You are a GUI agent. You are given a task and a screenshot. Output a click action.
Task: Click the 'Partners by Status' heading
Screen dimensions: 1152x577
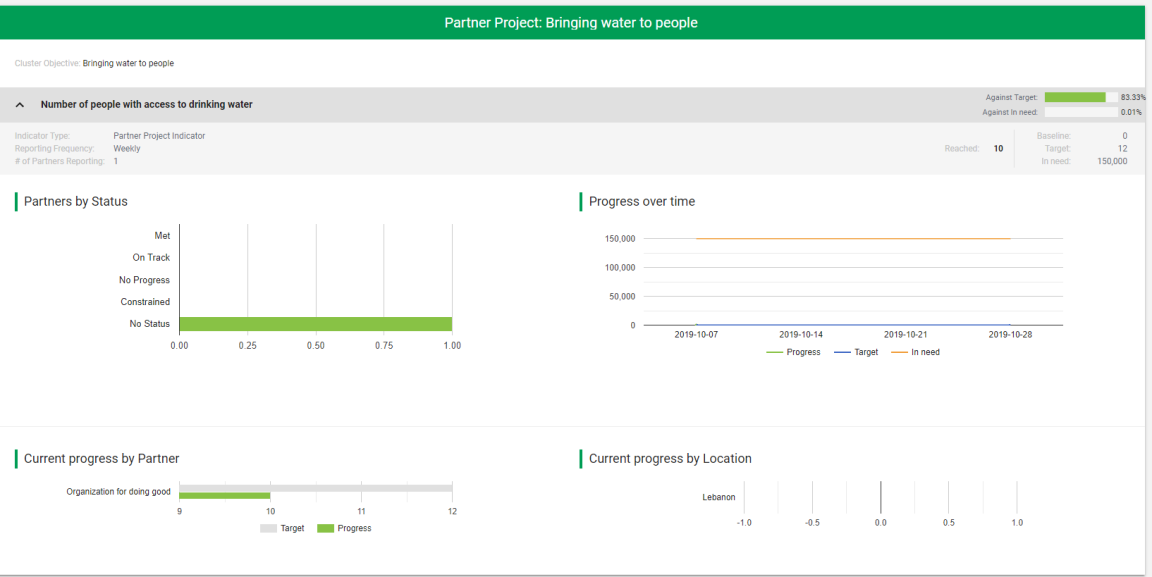coord(76,201)
